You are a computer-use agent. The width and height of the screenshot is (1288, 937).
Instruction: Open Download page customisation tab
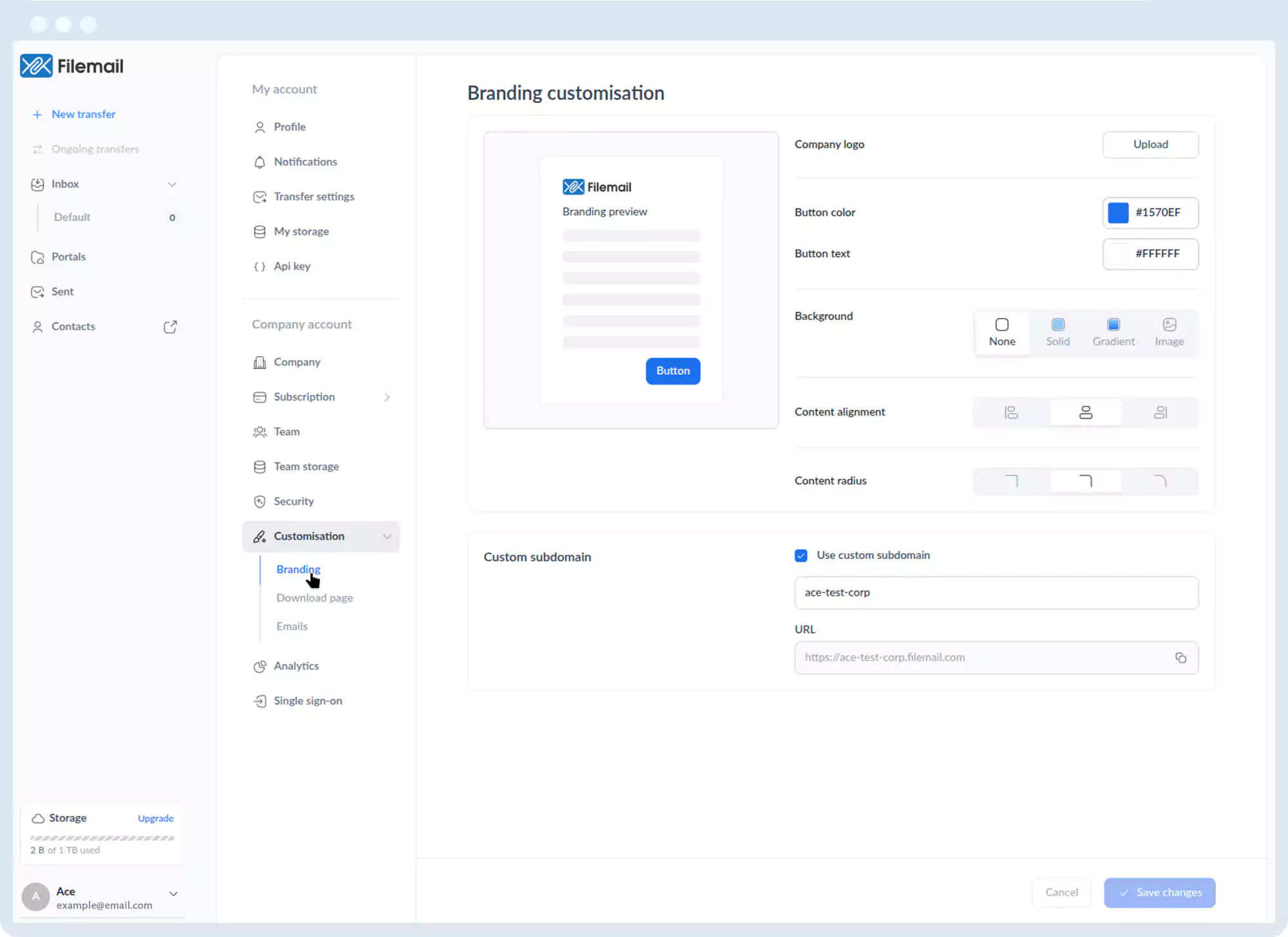[x=314, y=598]
